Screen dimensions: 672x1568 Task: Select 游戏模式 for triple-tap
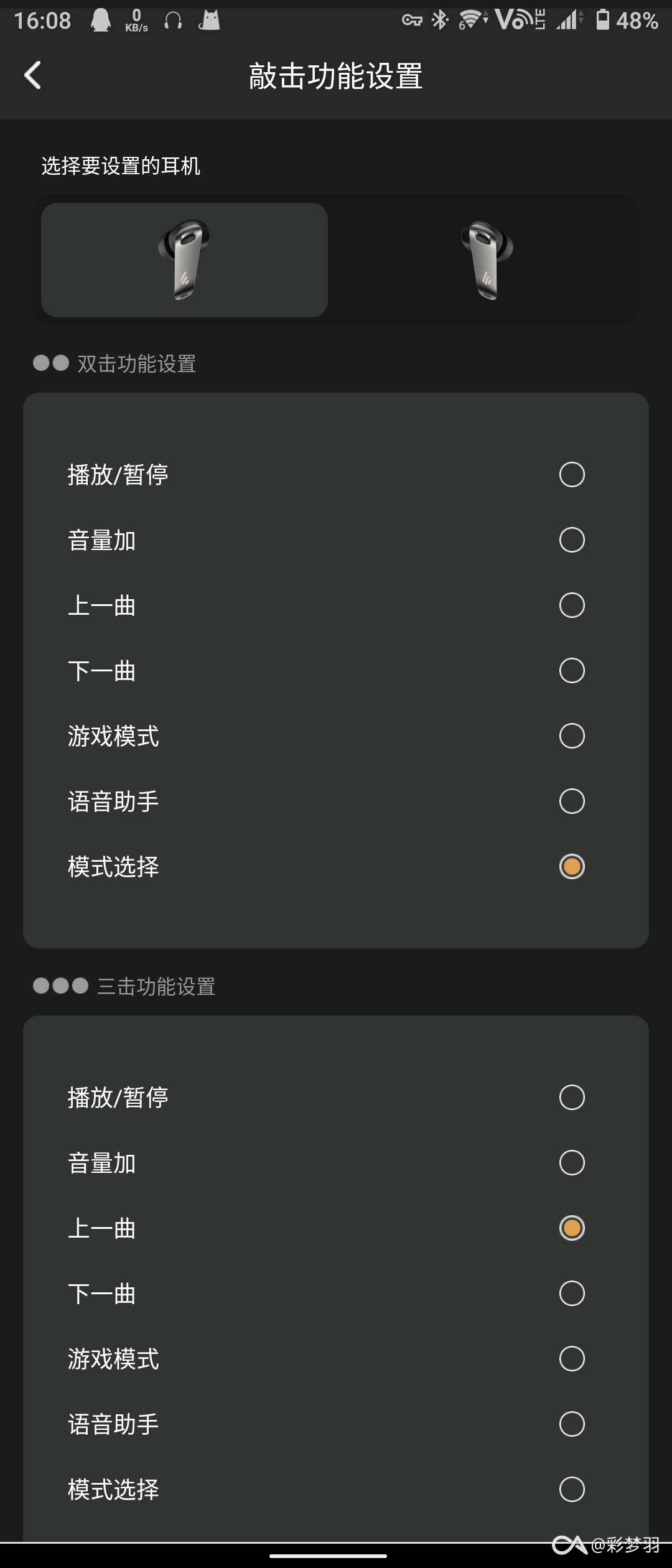point(336,1359)
